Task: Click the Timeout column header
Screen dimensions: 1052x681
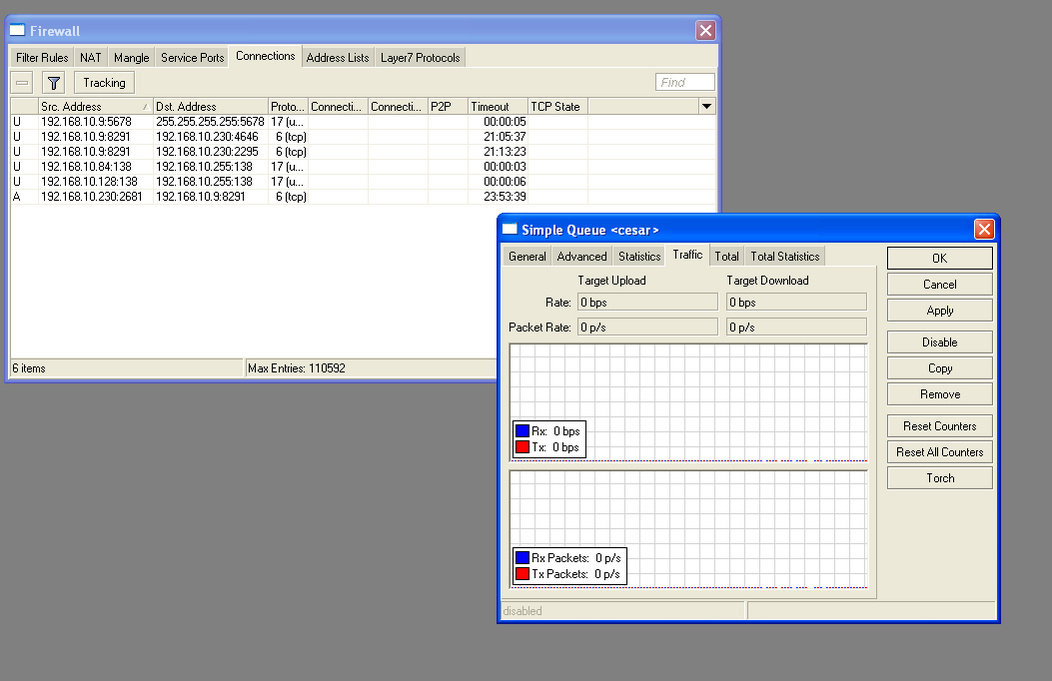Action: click(x=495, y=107)
